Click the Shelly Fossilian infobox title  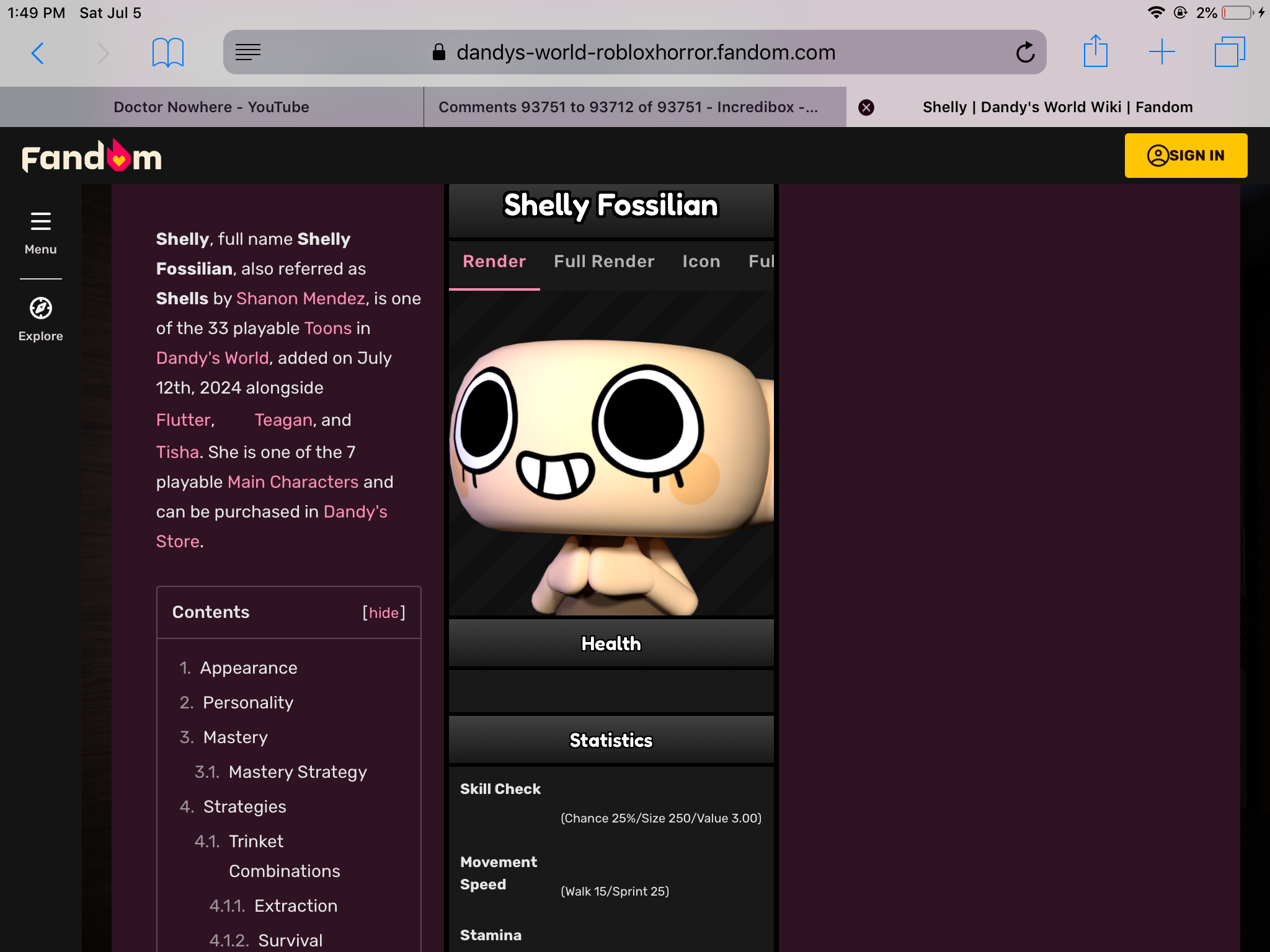[x=611, y=206]
